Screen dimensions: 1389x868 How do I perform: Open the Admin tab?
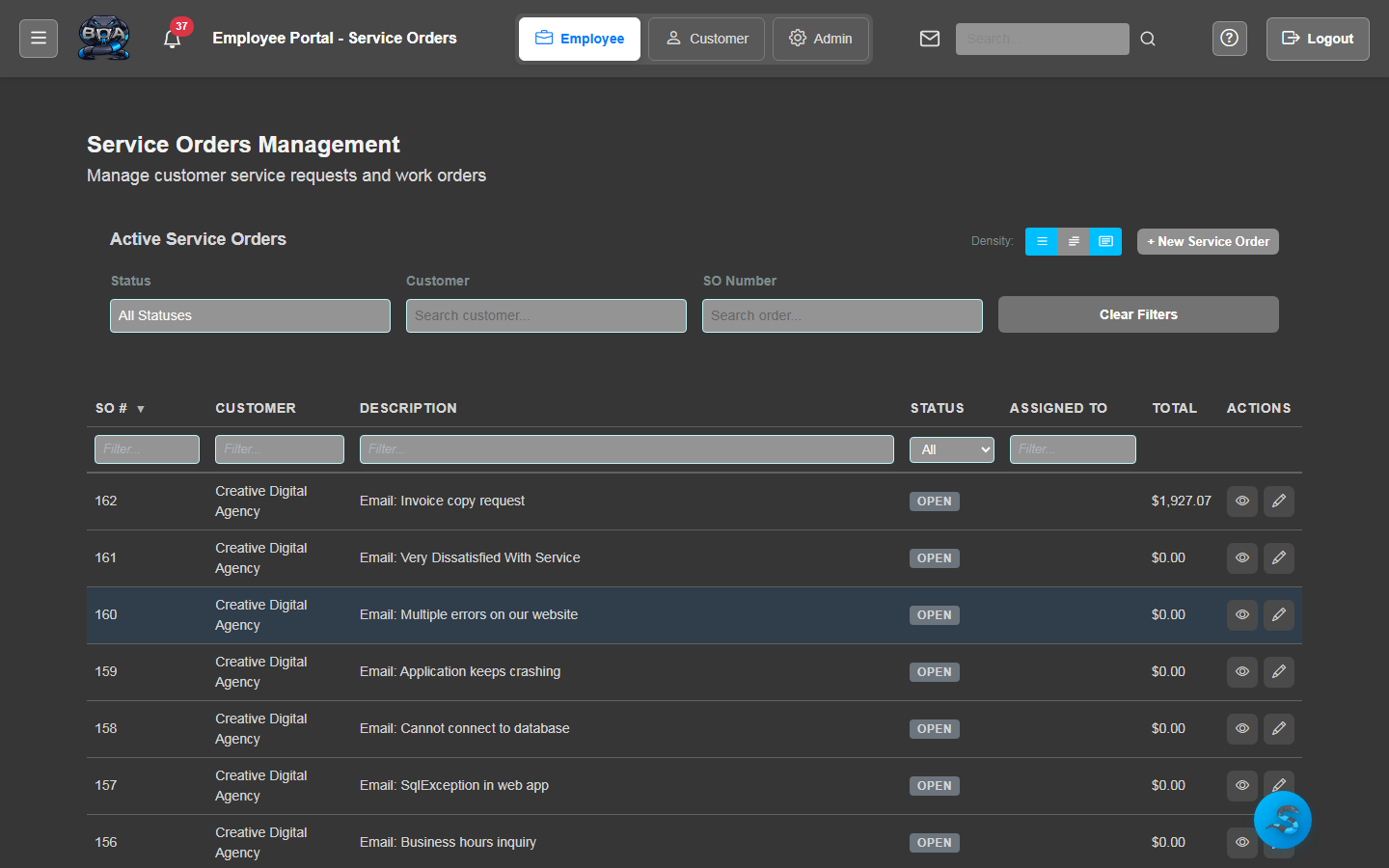point(821,39)
